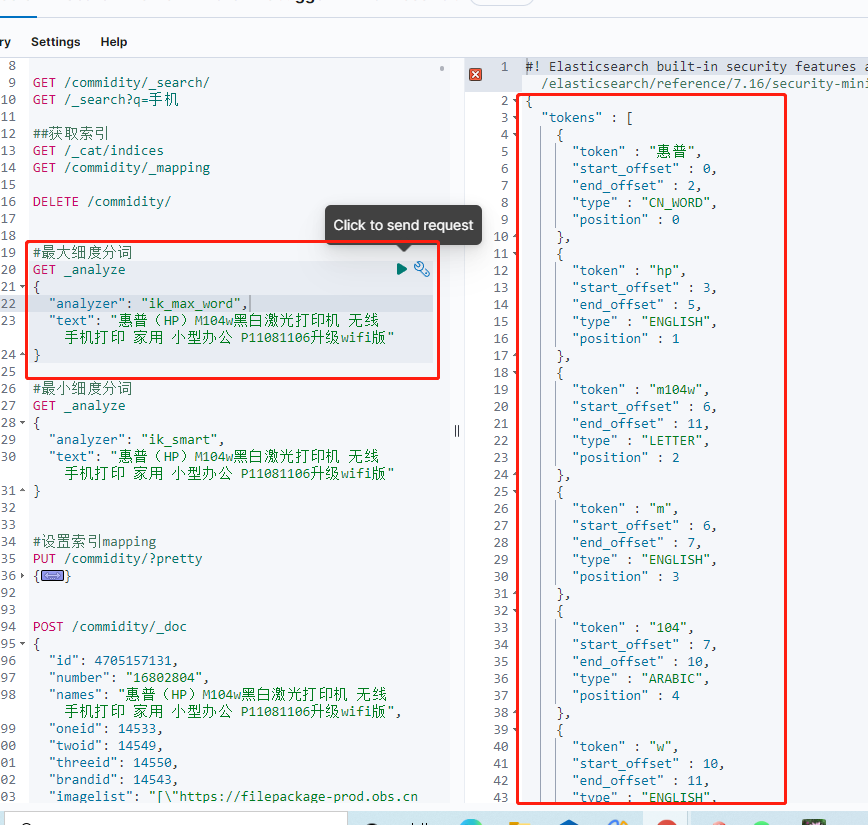This screenshot has width=868, height=825.
Task: Click the "id": 4705157131 line
Action: 113,661
